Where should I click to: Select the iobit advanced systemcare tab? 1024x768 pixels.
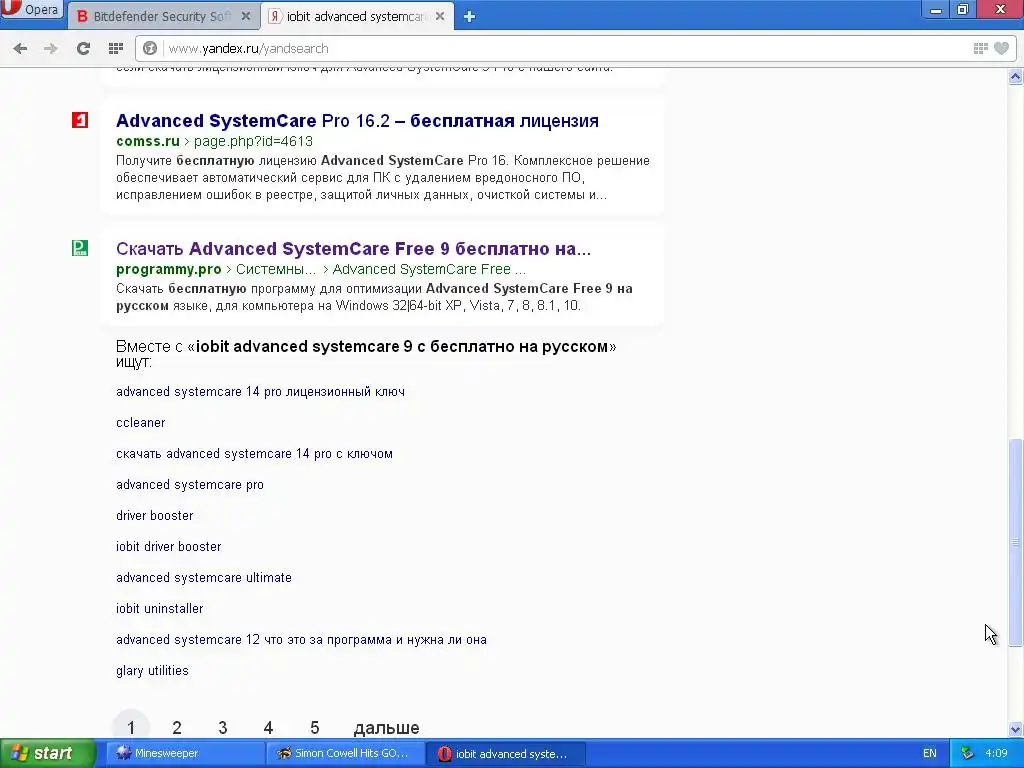click(356, 16)
